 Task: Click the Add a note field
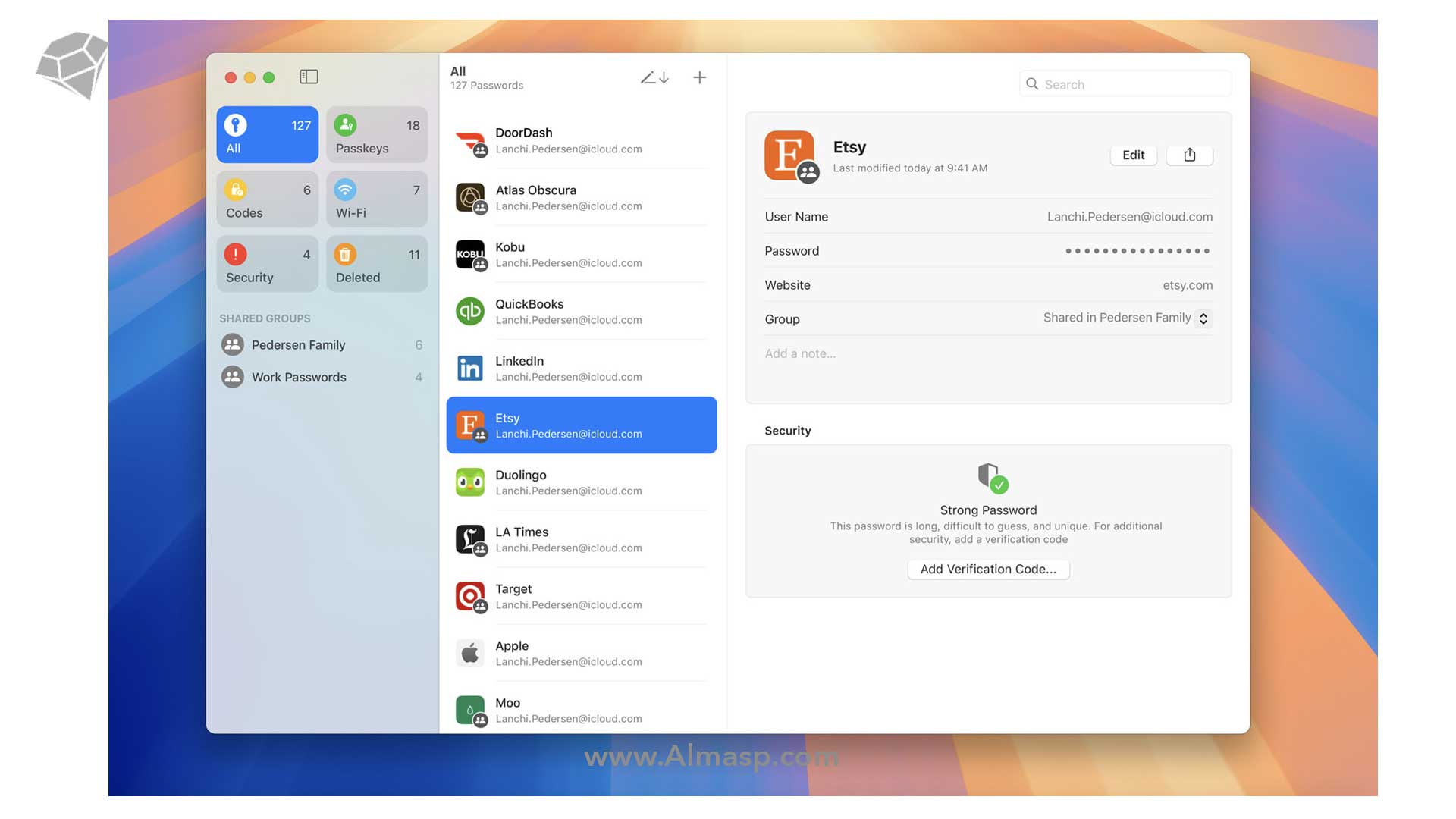(800, 353)
